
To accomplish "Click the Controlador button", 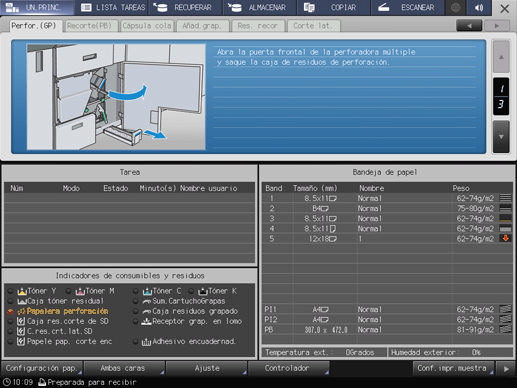I will click(289, 368).
